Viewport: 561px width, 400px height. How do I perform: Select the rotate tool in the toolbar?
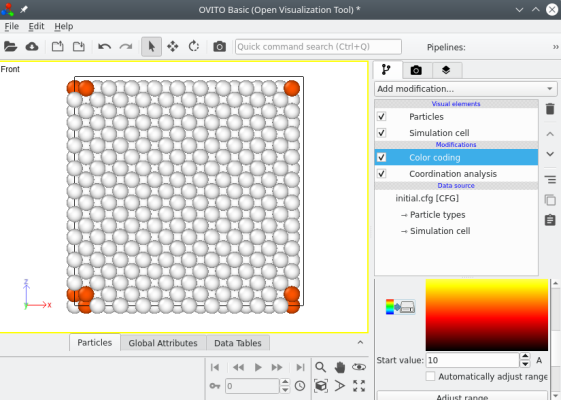194,47
